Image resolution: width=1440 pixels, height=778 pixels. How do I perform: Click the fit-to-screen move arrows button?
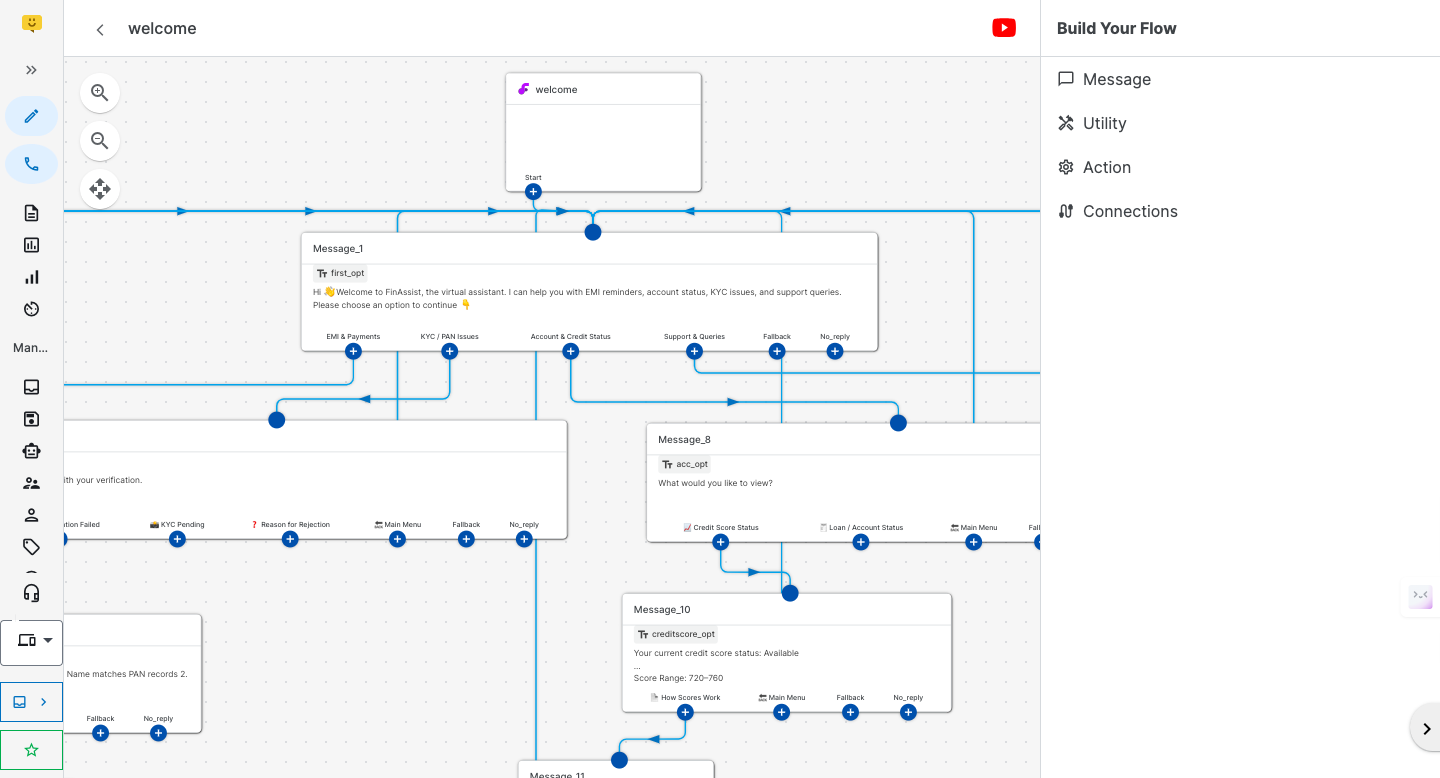tap(100, 188)
